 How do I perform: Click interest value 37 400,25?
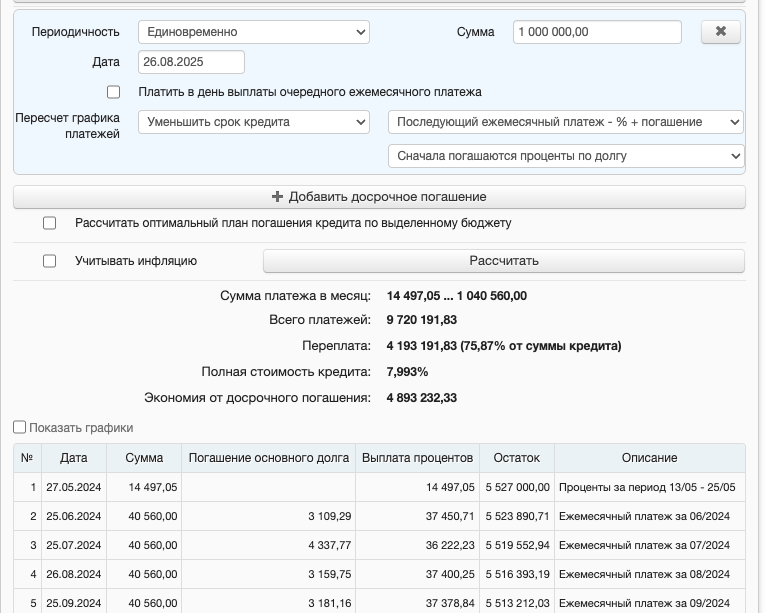coord(450,574)
